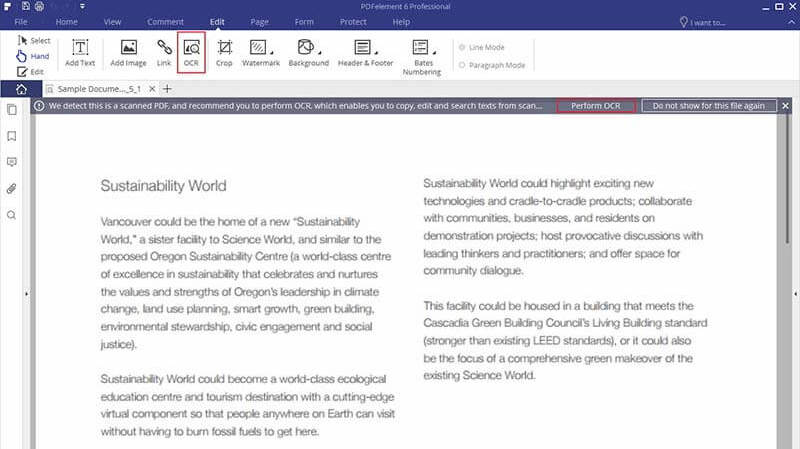Viewport: 800px width, 449px height.
Task: Switch to the Page ribbon tab
Action: pos(259,22)
